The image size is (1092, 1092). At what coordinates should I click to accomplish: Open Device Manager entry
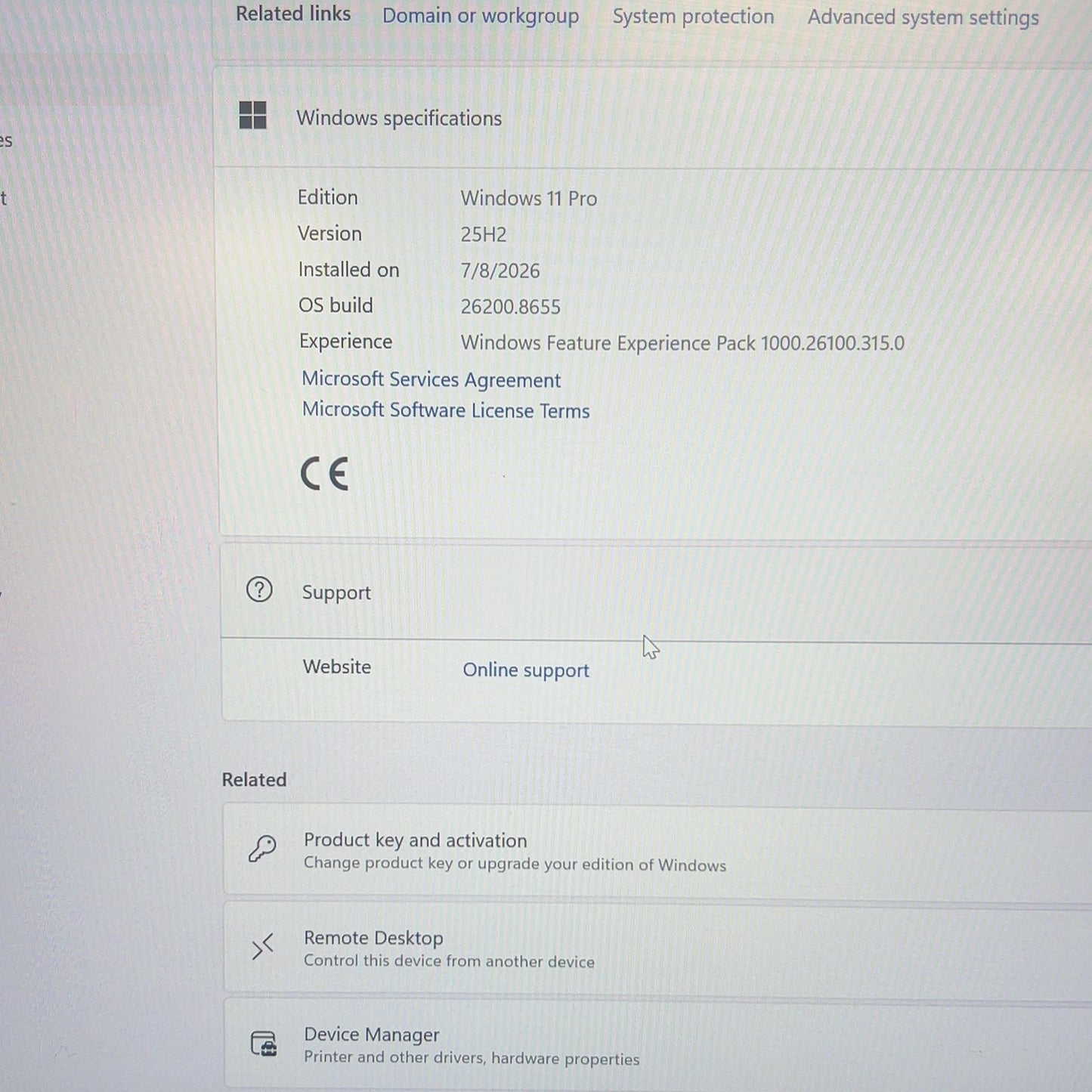coord(657,1045)
